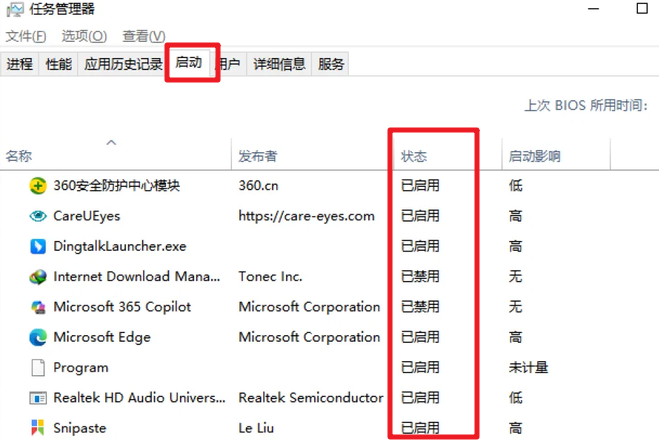659x440 pixels.
Task: Switch to the 详细信息 tab
Action: (x=279, y=64)
